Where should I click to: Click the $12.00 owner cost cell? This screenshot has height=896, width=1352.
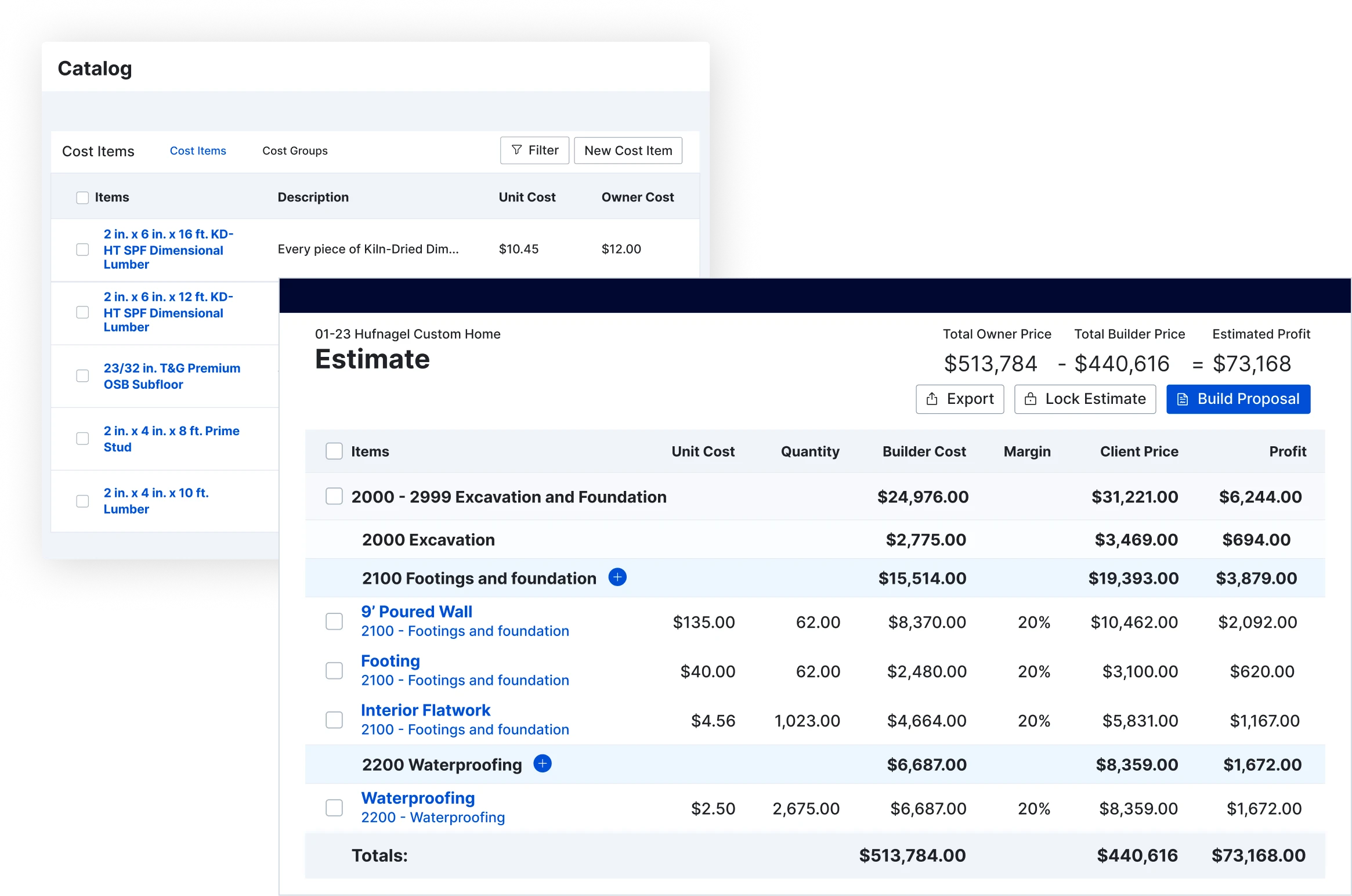(621, 249)
